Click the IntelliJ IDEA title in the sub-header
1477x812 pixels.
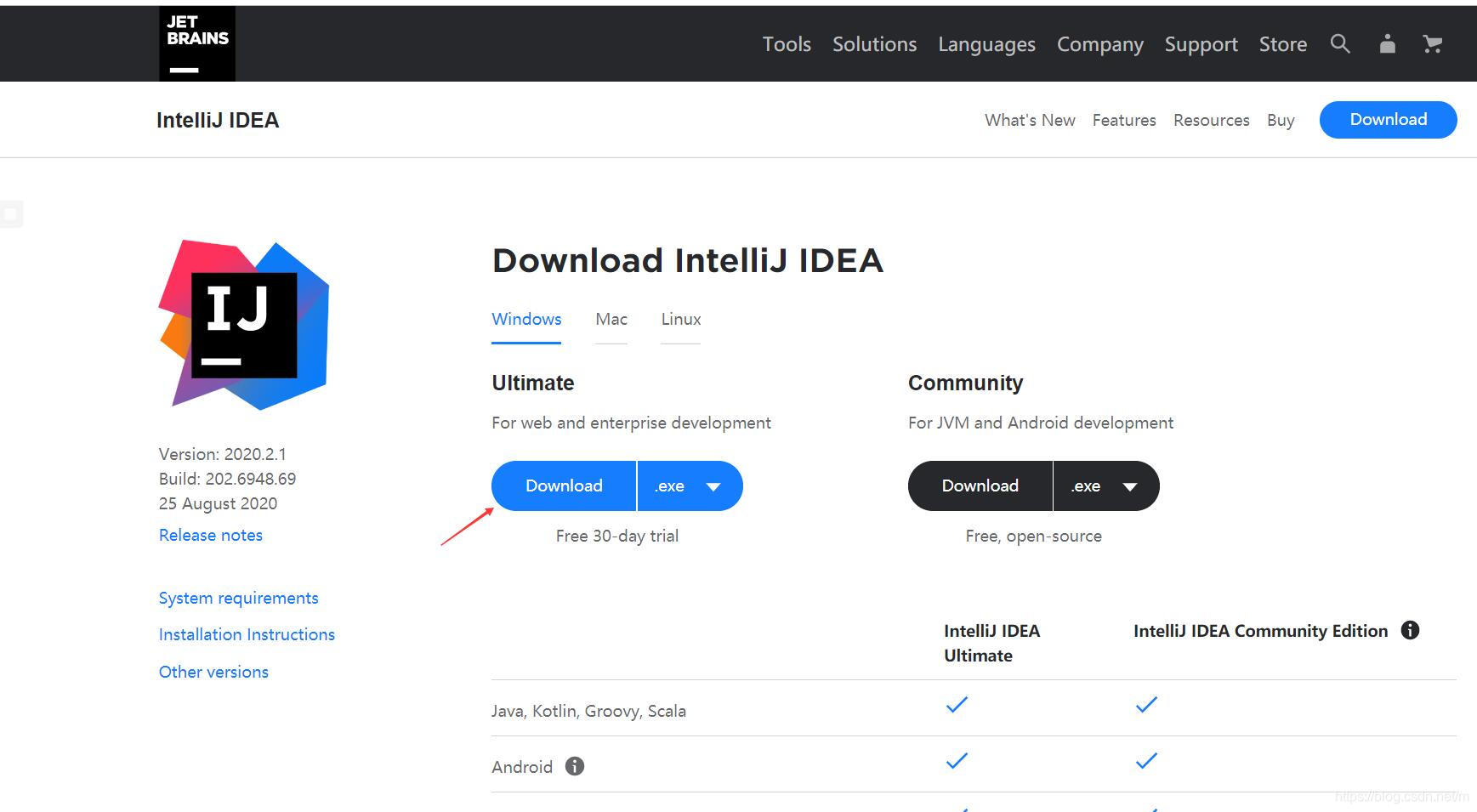click(218, 120)
